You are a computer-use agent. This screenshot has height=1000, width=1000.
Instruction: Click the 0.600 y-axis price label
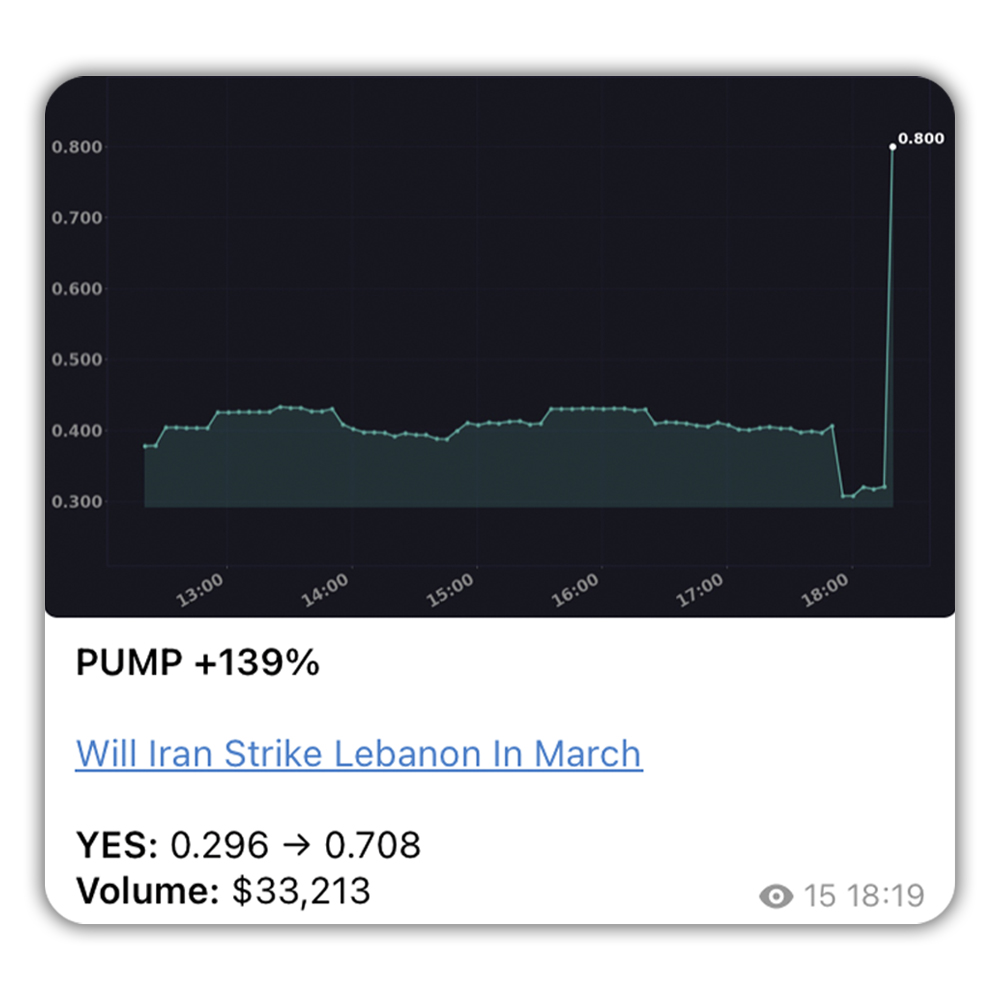click(75, 289)
